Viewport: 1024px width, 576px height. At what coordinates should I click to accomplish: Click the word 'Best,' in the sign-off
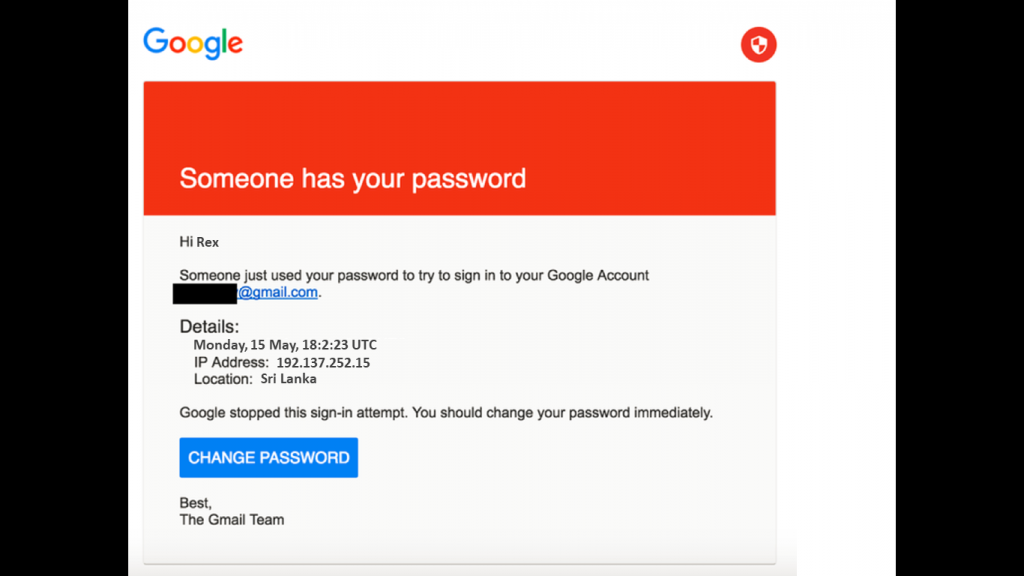195,502
